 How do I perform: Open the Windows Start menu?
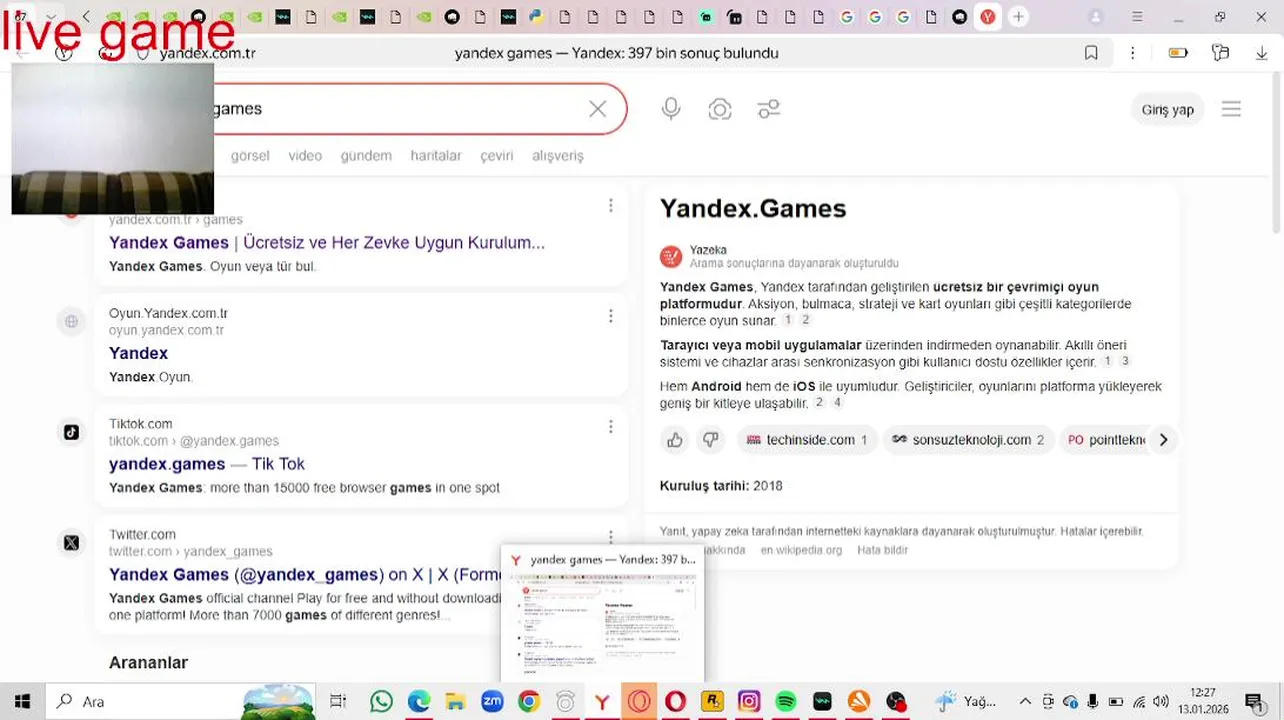coord(22,702)
